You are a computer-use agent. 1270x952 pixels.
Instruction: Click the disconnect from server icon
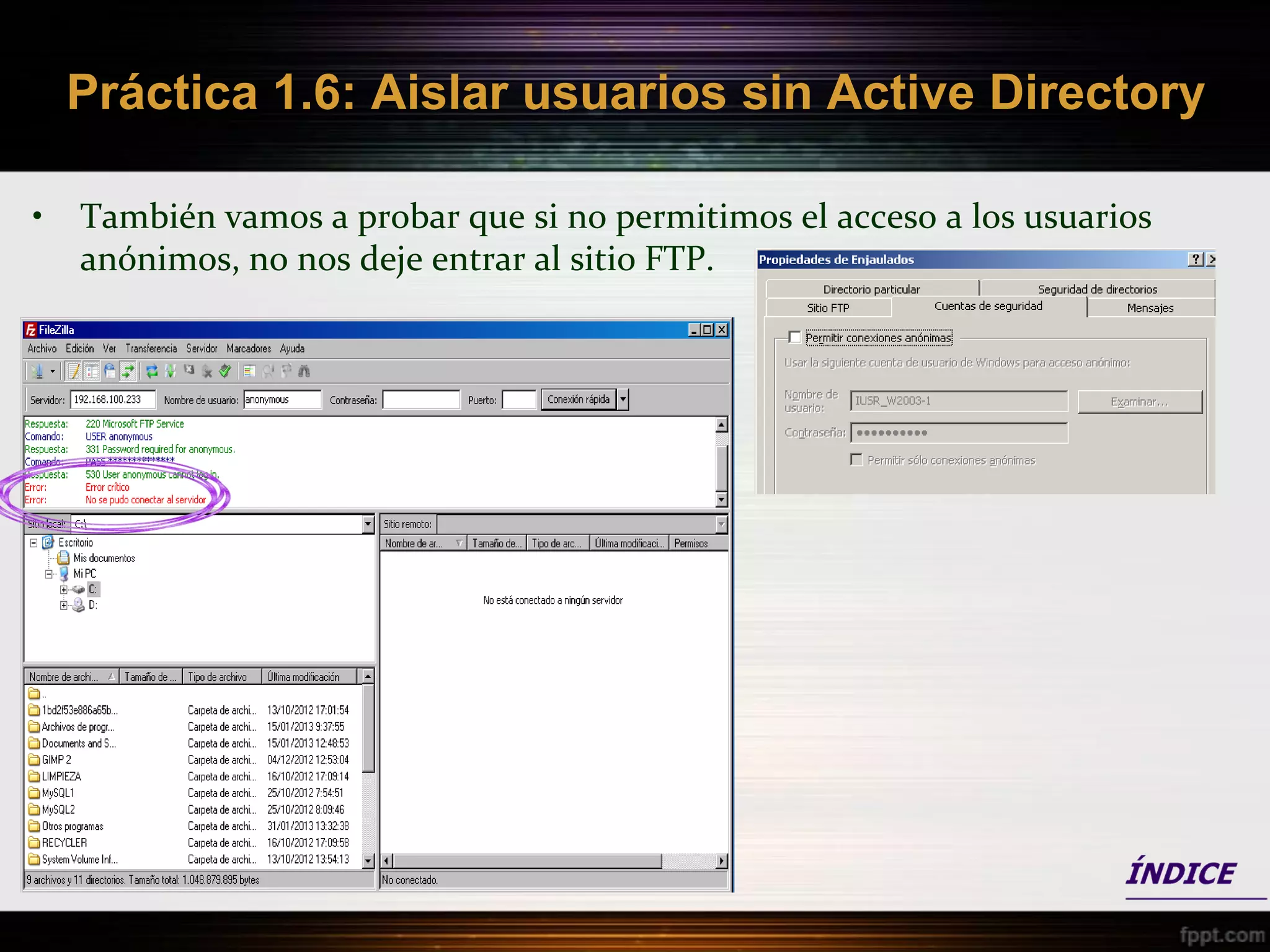click(206, 371)
